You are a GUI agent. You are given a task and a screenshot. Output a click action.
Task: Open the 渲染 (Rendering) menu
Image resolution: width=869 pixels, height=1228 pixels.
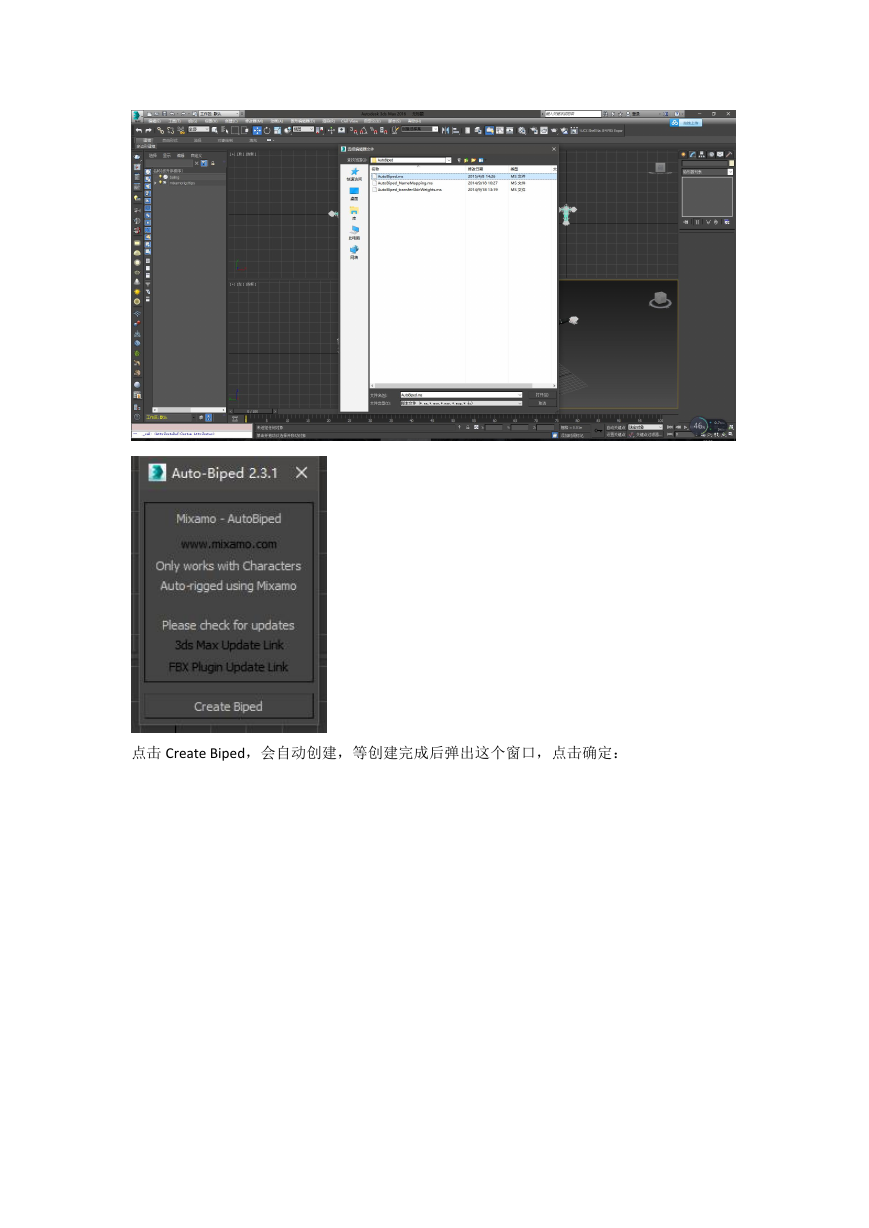pyautogui.click(x=329, y=122)
